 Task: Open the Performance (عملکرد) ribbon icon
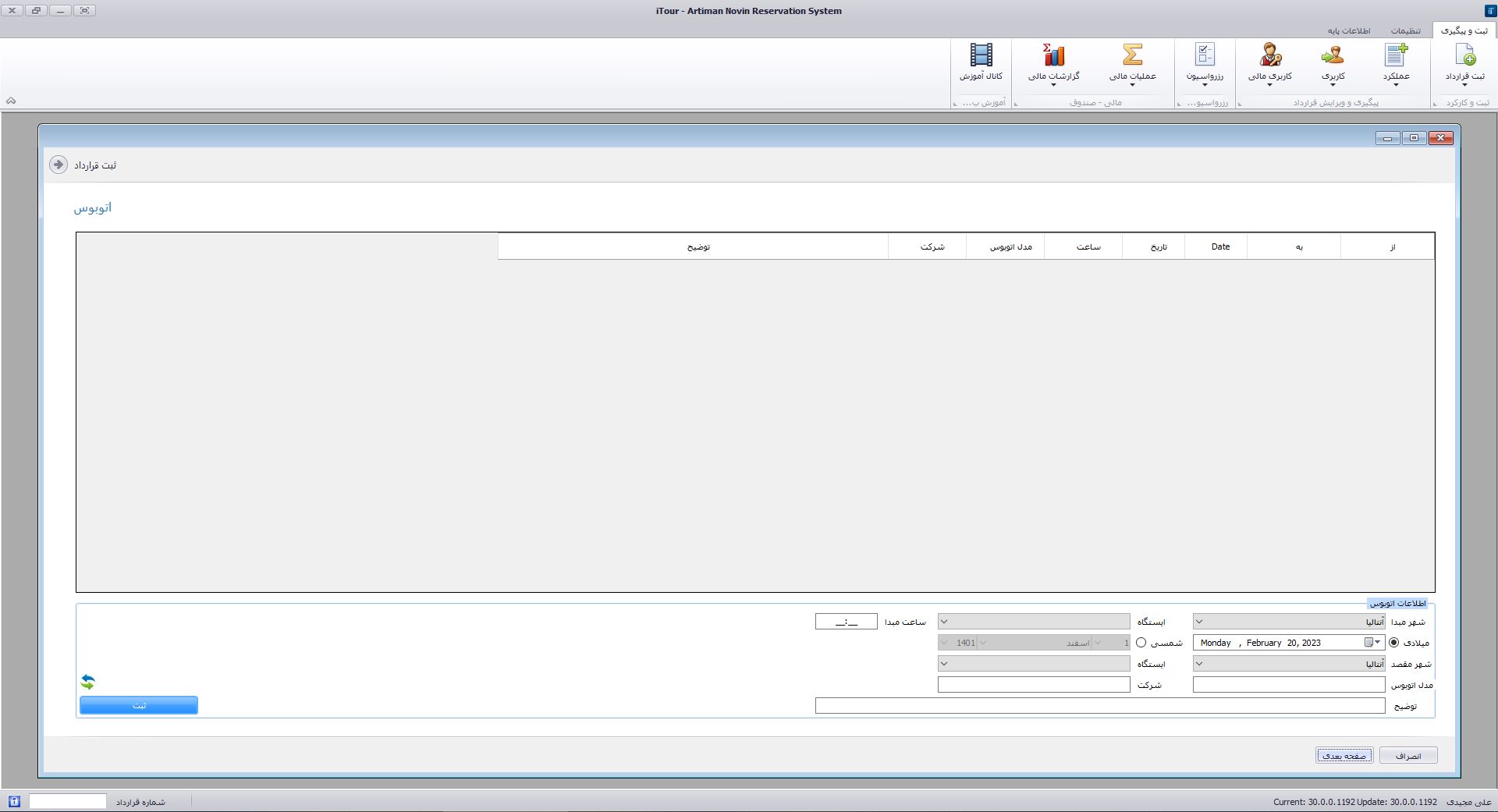[x=1396, y=56]
